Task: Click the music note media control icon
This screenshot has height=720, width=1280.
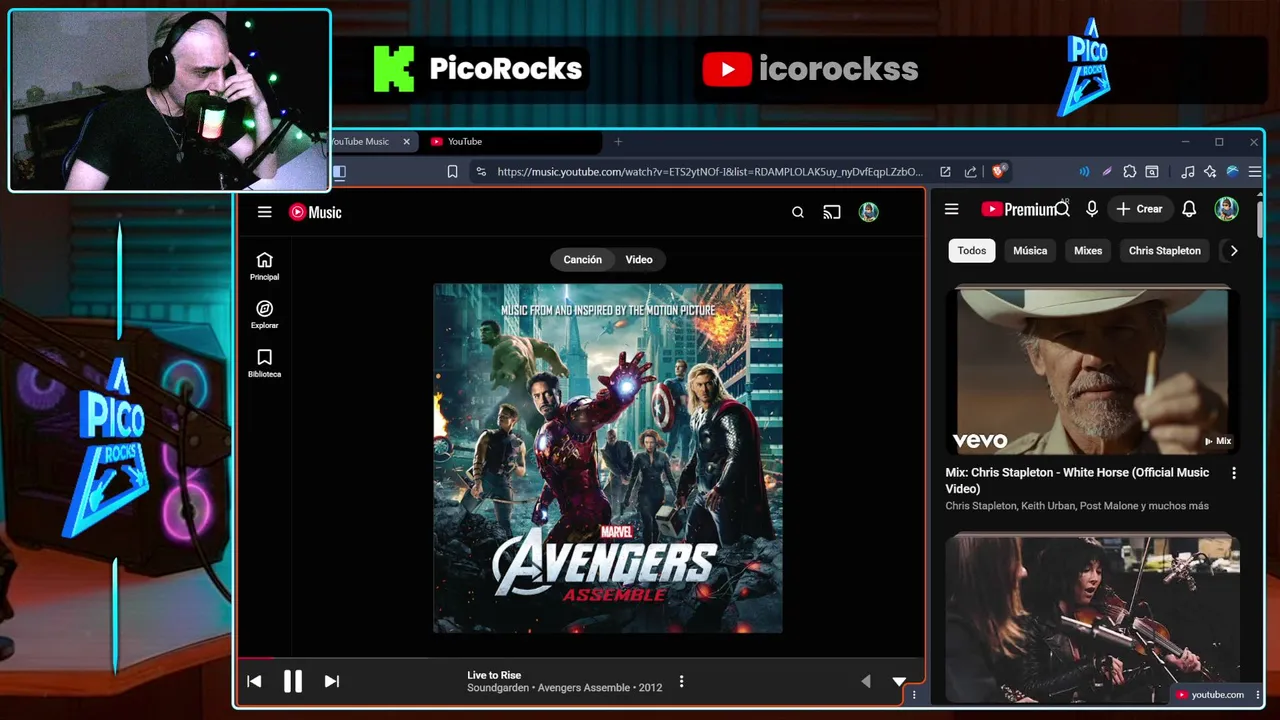Action: pyautogui.click(x=1187, y=172)
